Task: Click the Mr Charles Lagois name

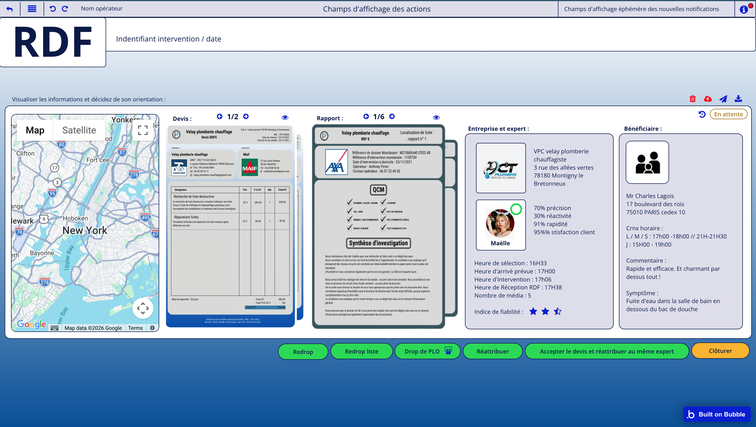Action: pyautogui.click(x=650, y=196)
